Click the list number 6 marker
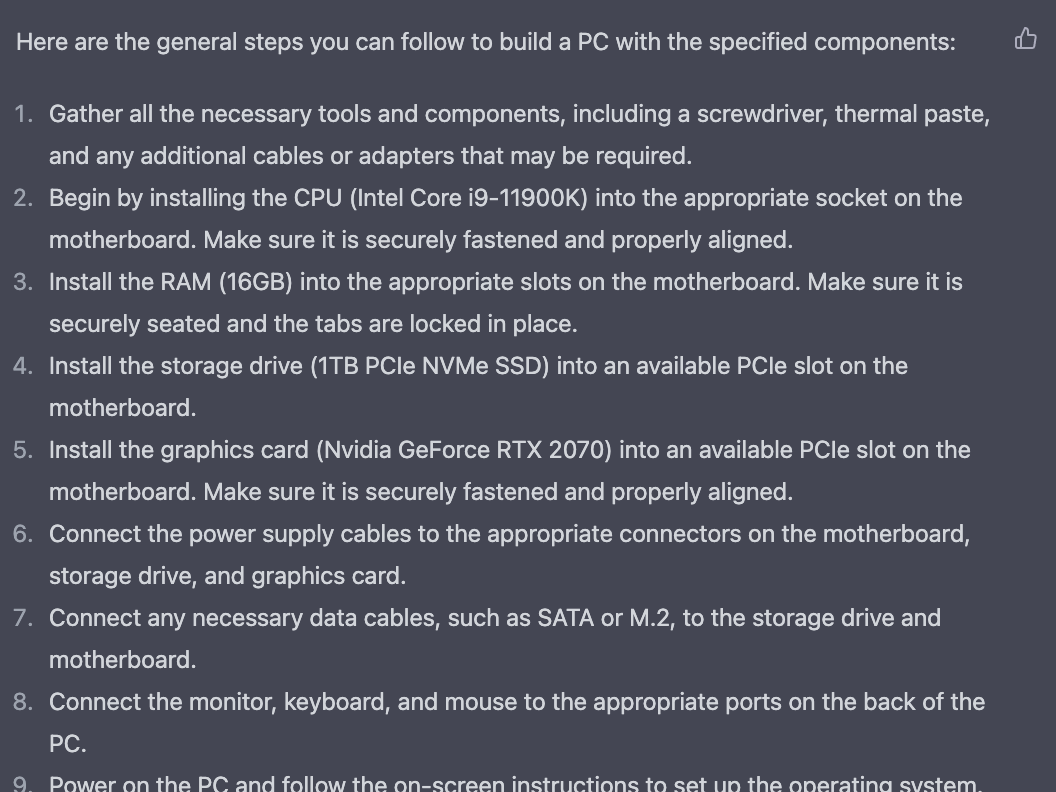1056x792 pixels. (24, 534)
